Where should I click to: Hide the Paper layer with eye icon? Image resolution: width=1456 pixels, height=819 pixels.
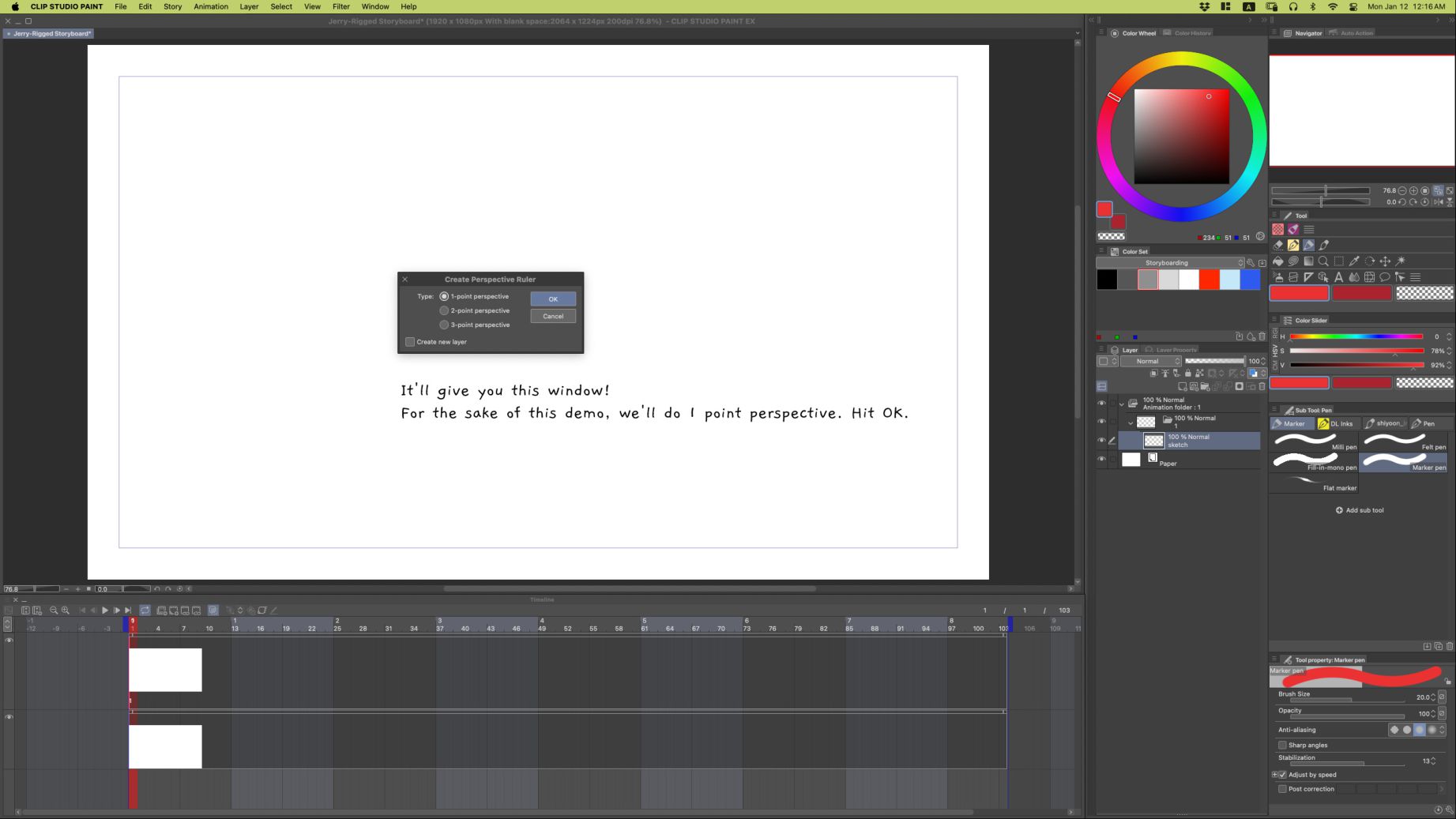(1101, 459)
